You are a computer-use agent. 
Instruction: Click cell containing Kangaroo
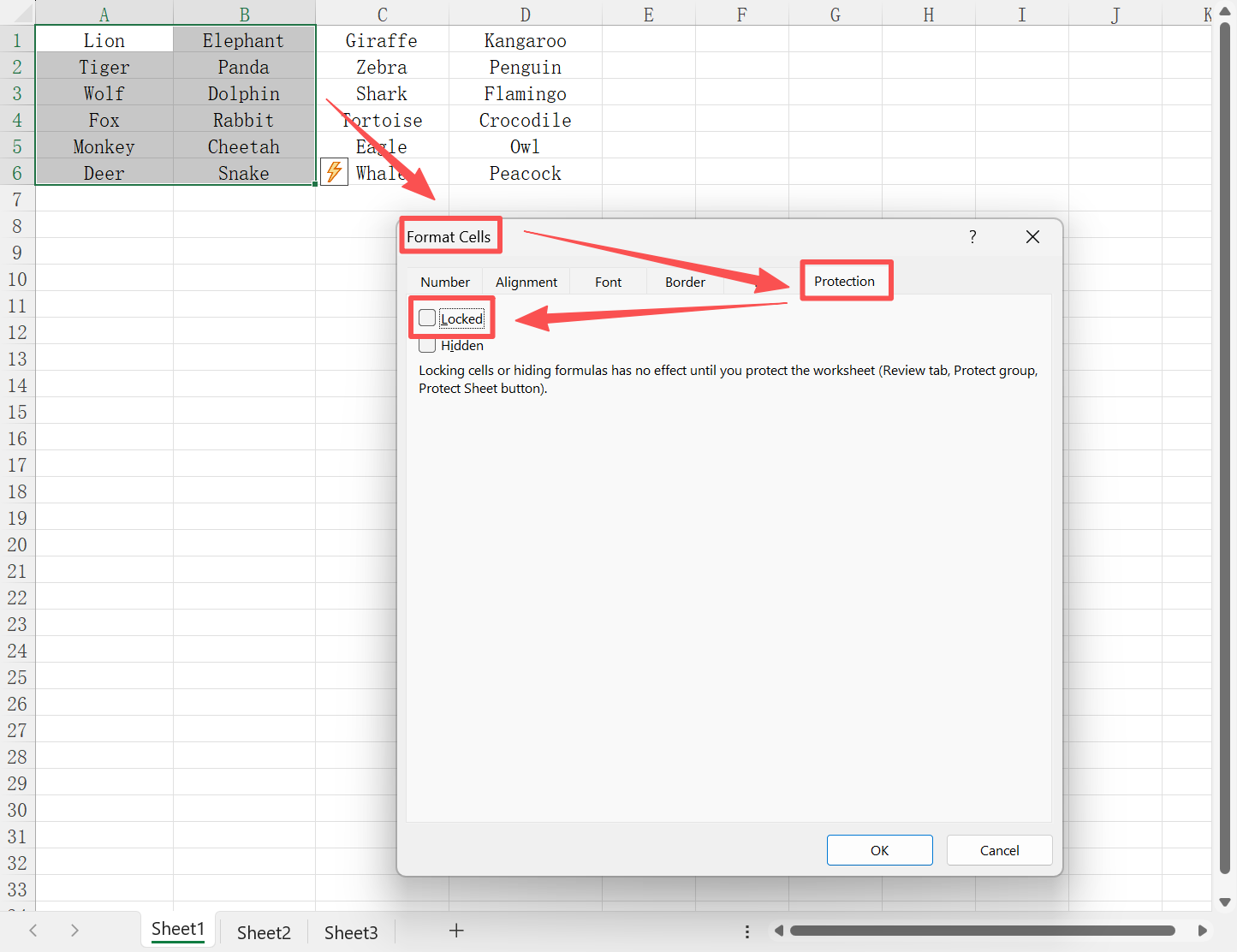pos(526,40)
